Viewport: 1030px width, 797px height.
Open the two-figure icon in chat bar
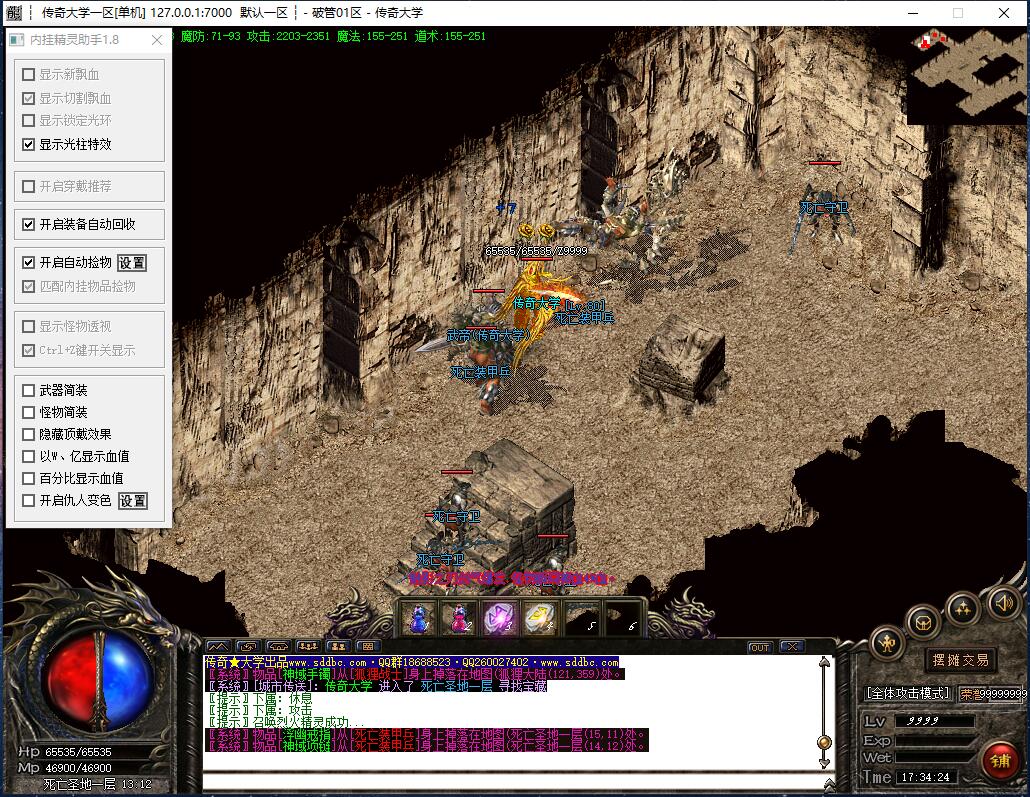338,647
